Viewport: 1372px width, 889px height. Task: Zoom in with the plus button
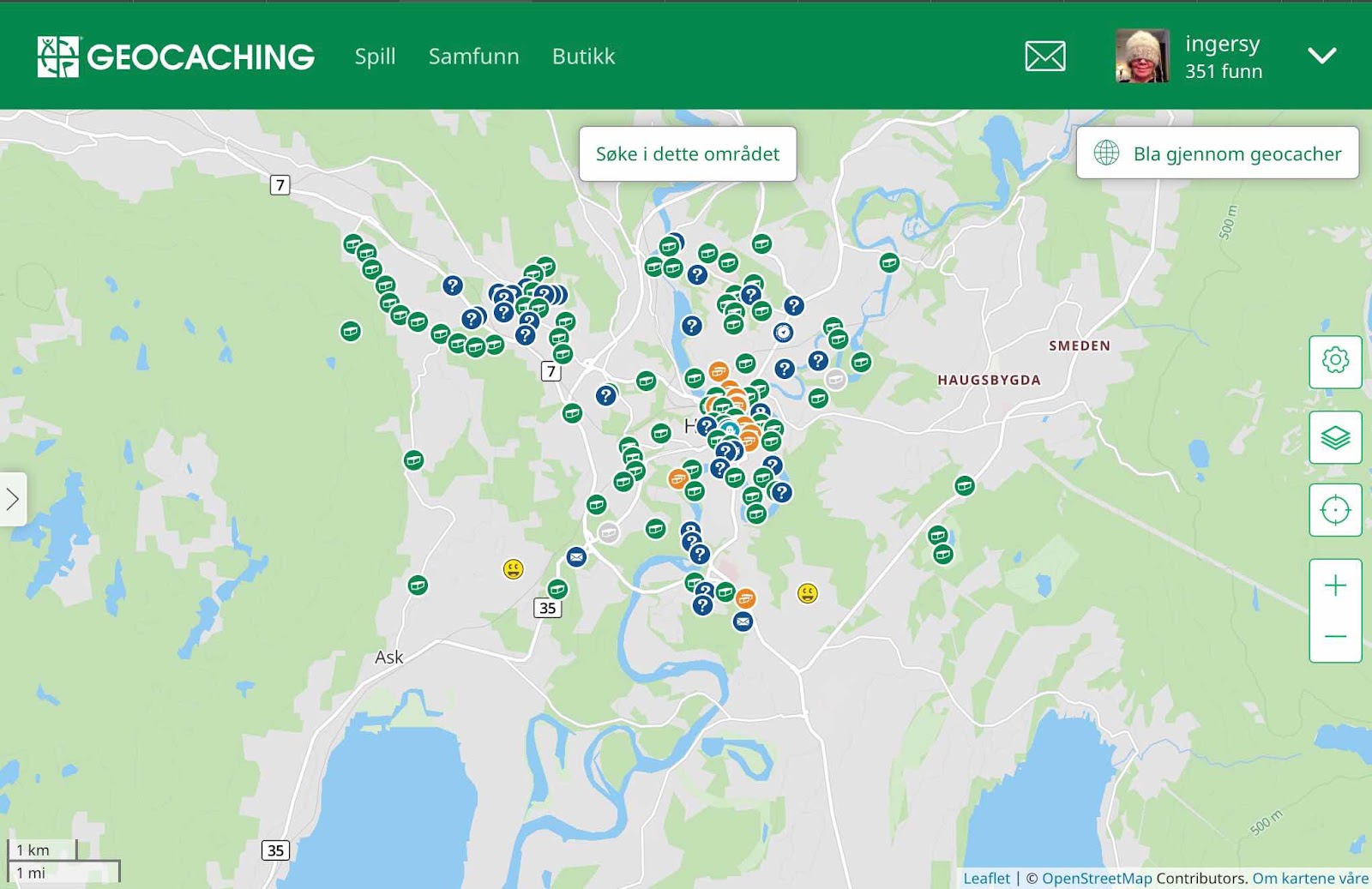coord(1335,586)
